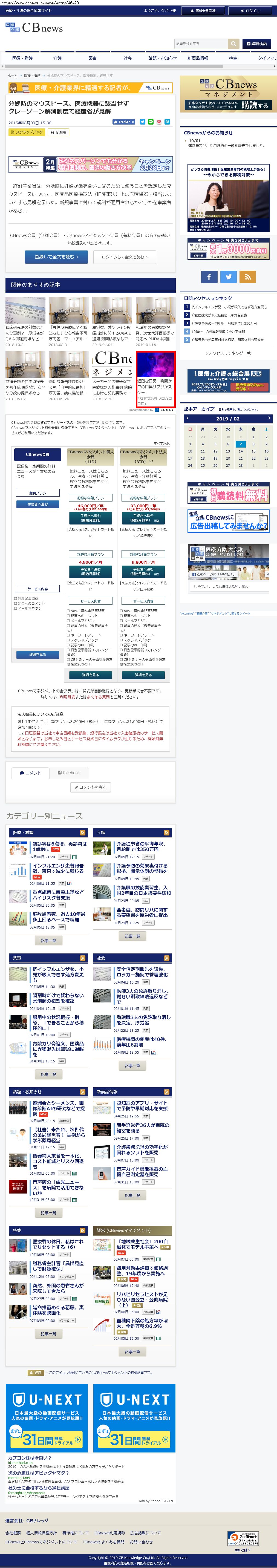Click 記事一覧 under 介護 category

click(132, 936)
